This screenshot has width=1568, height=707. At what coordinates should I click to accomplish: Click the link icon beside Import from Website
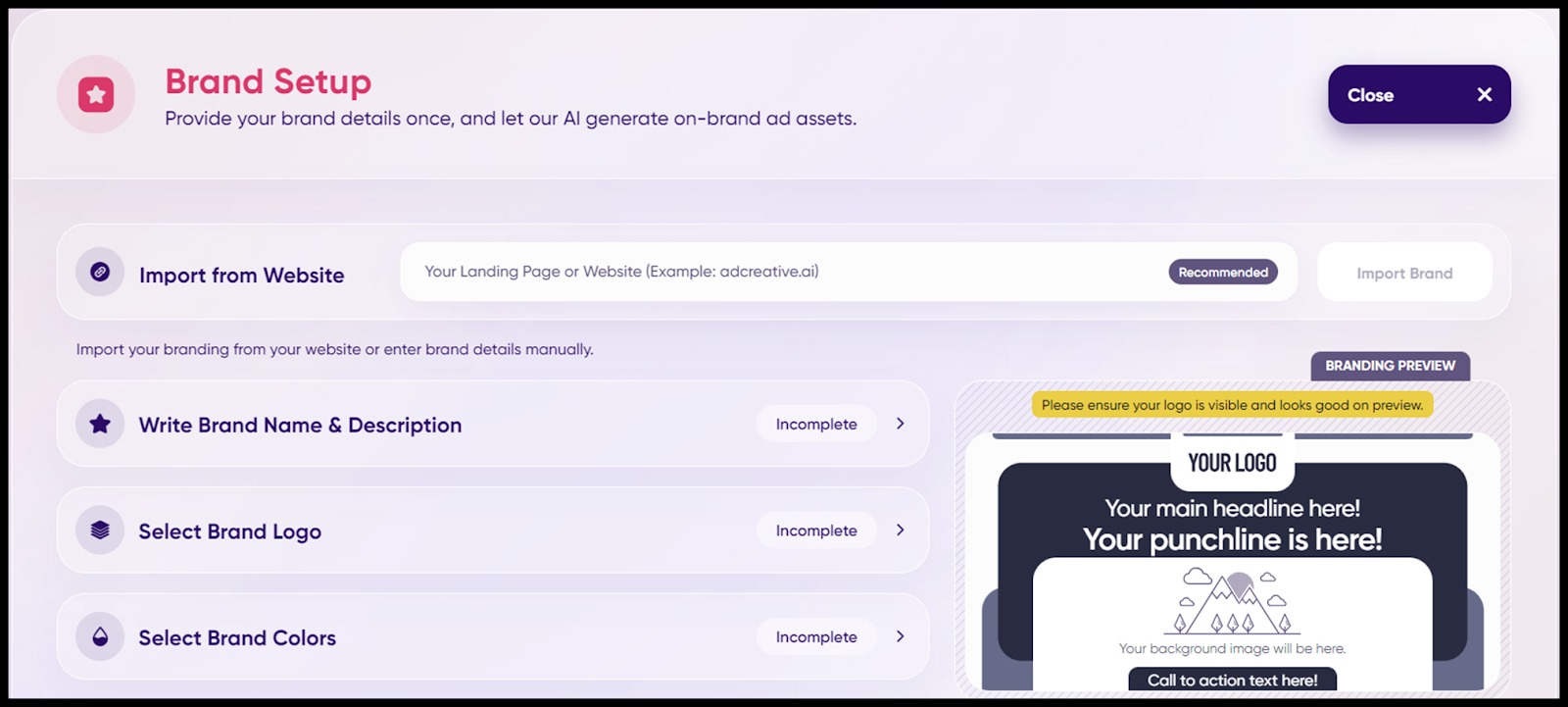click(x=100, y=273)
